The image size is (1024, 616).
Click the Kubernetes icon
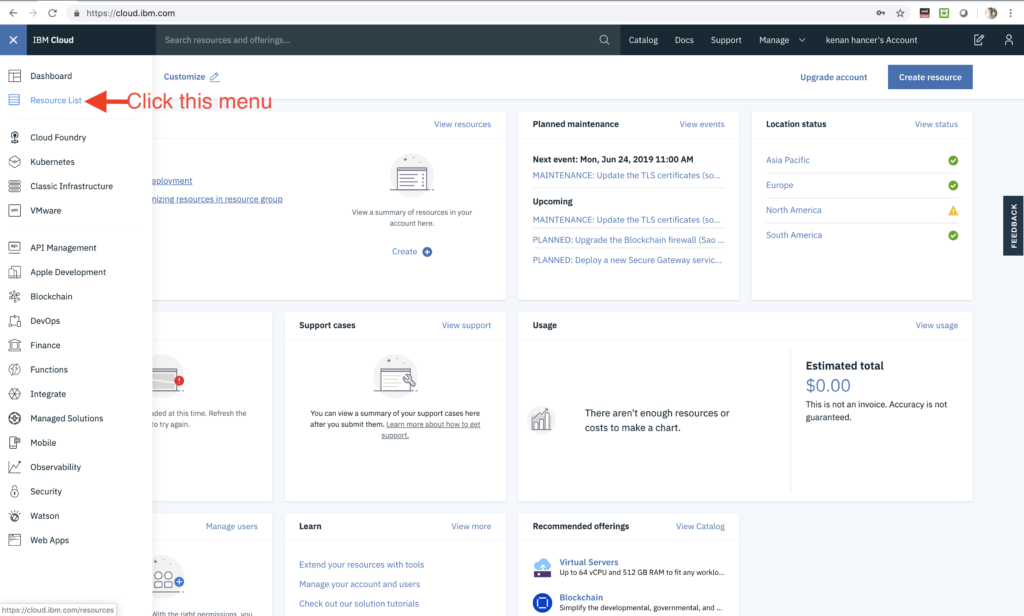point(14,161)
